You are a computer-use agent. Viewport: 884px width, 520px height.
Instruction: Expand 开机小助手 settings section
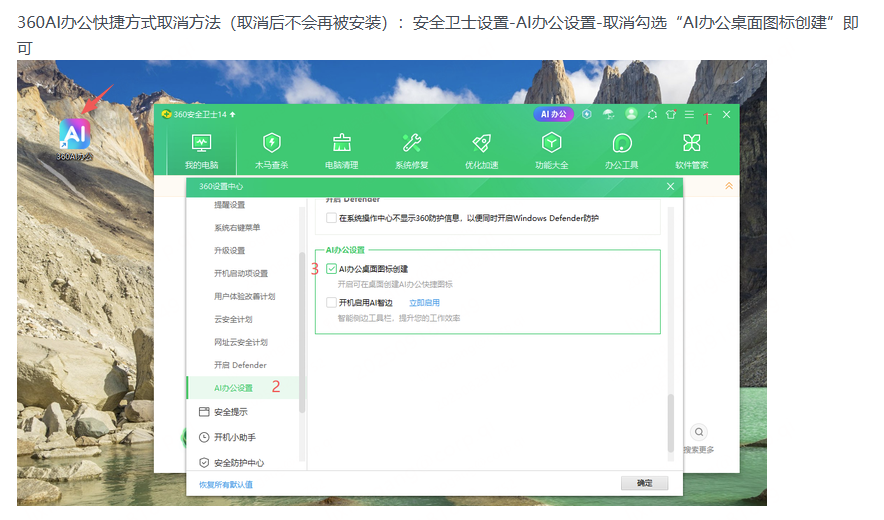click(236, 437)
